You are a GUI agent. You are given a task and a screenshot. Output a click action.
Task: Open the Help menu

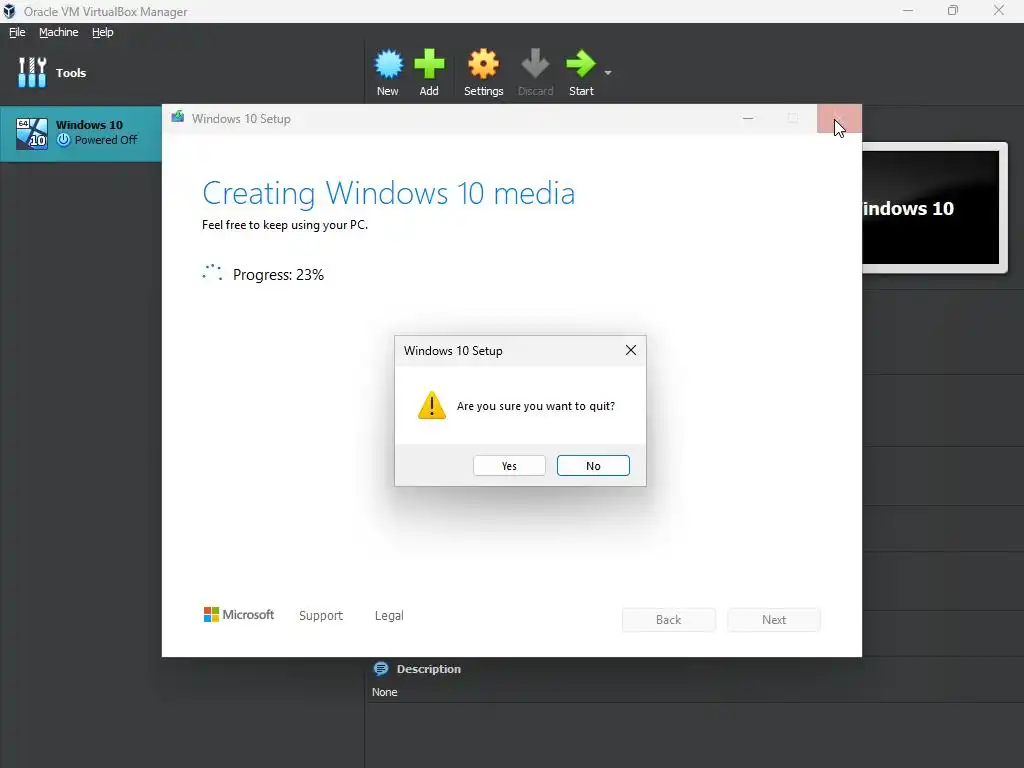(103, 32)
